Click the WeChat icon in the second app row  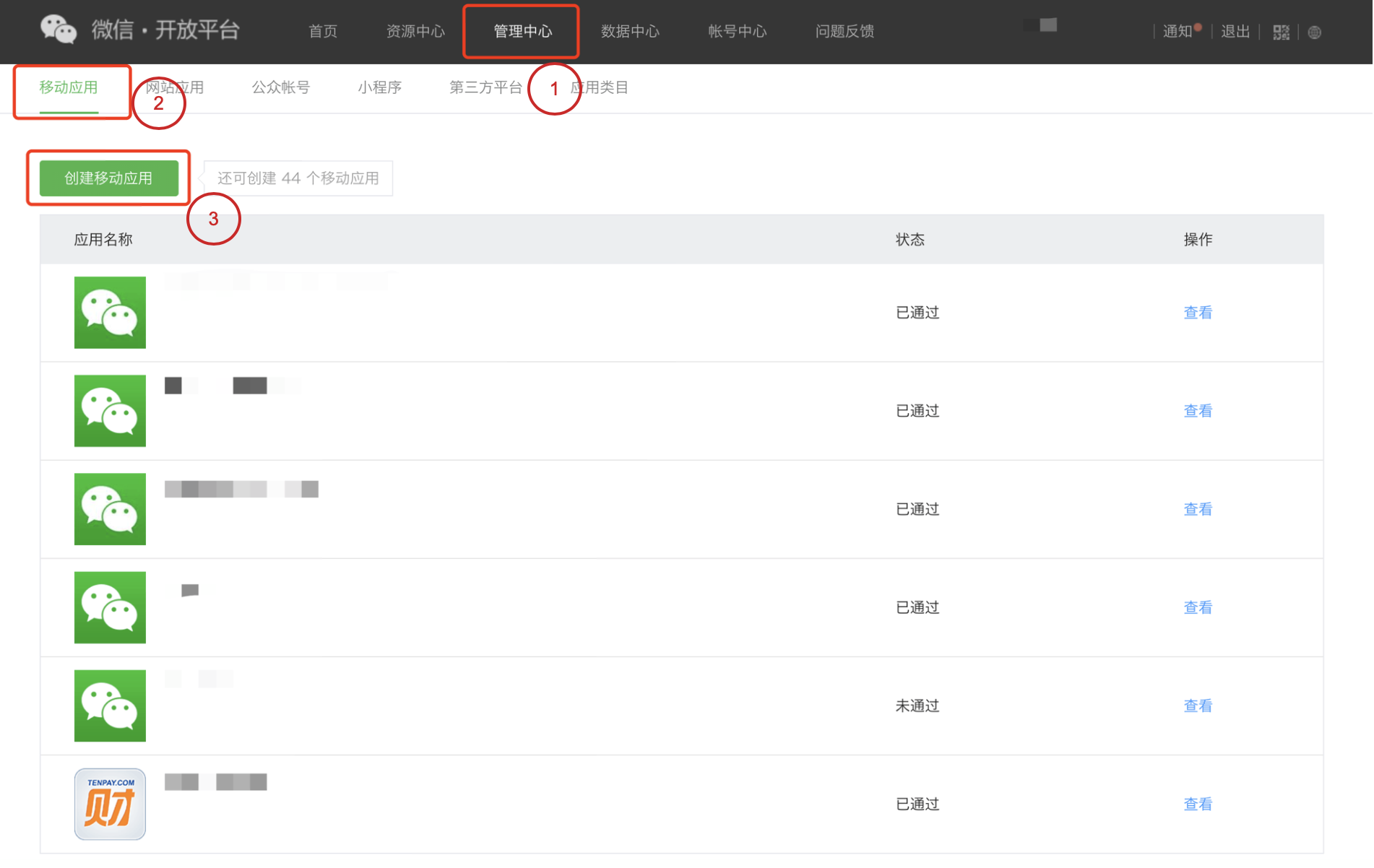pyautogui.click(x=109, y=410)
